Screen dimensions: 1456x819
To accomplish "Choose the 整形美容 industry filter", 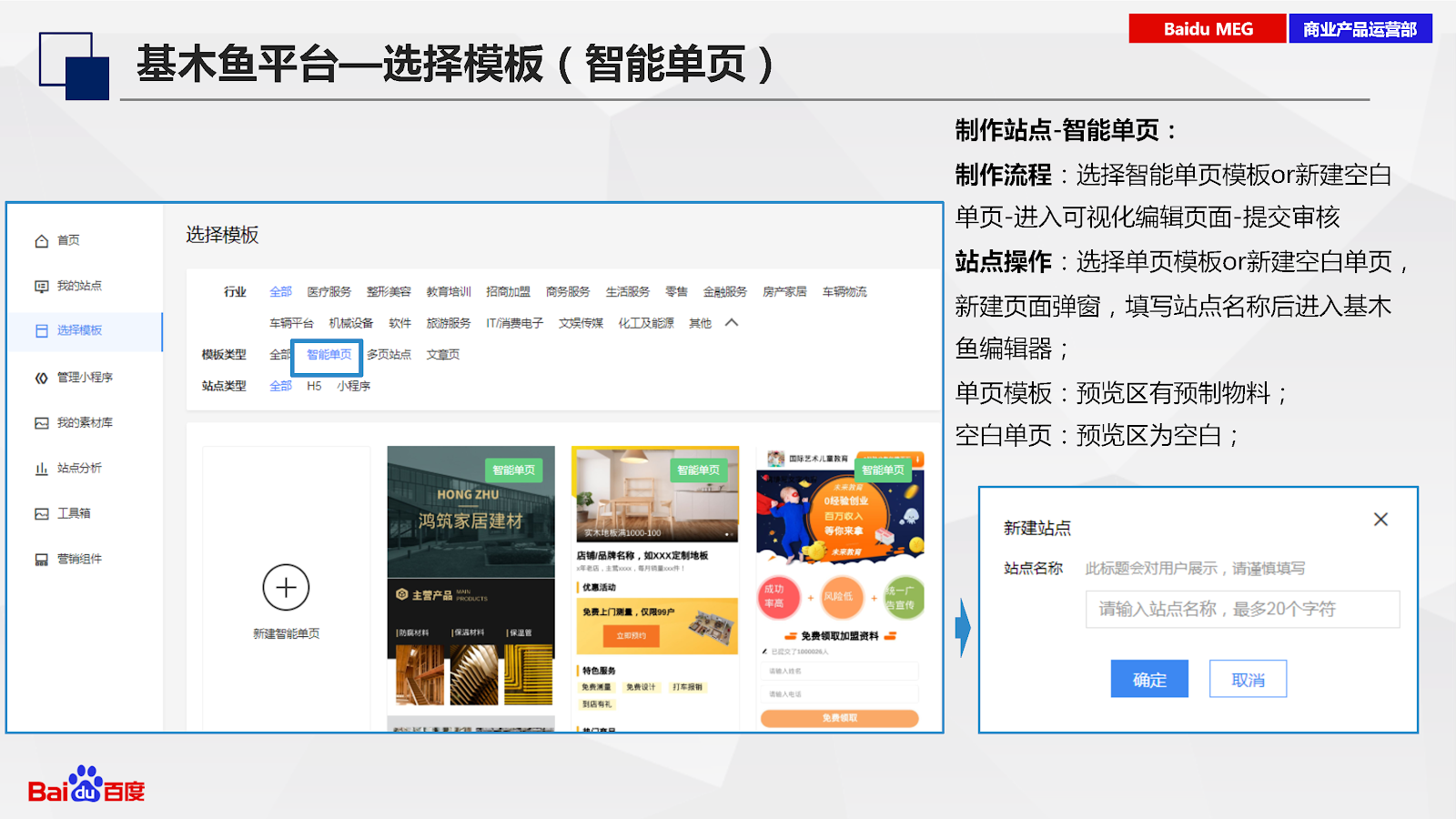I will [389, 292].
